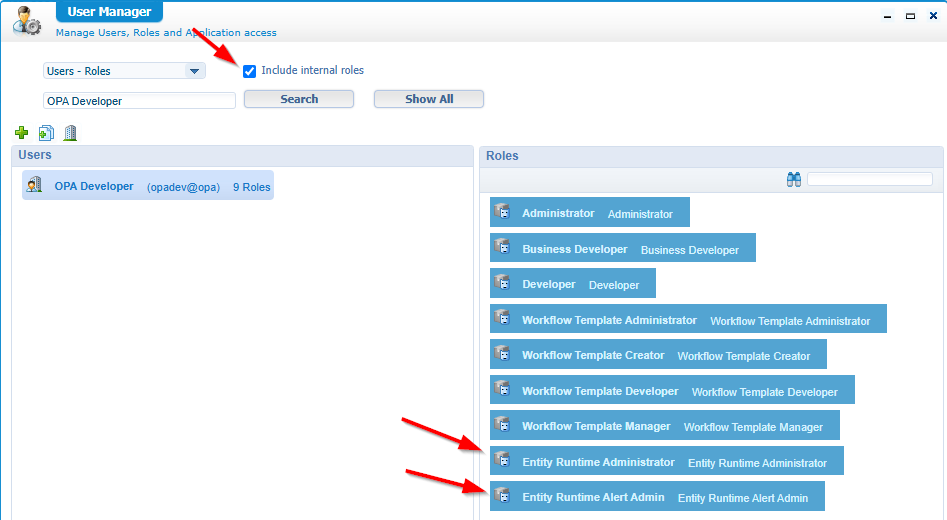Screen dimensions: 947x520
Task: Click the OPA Developer search text field
Action: (x=139, y=101)
